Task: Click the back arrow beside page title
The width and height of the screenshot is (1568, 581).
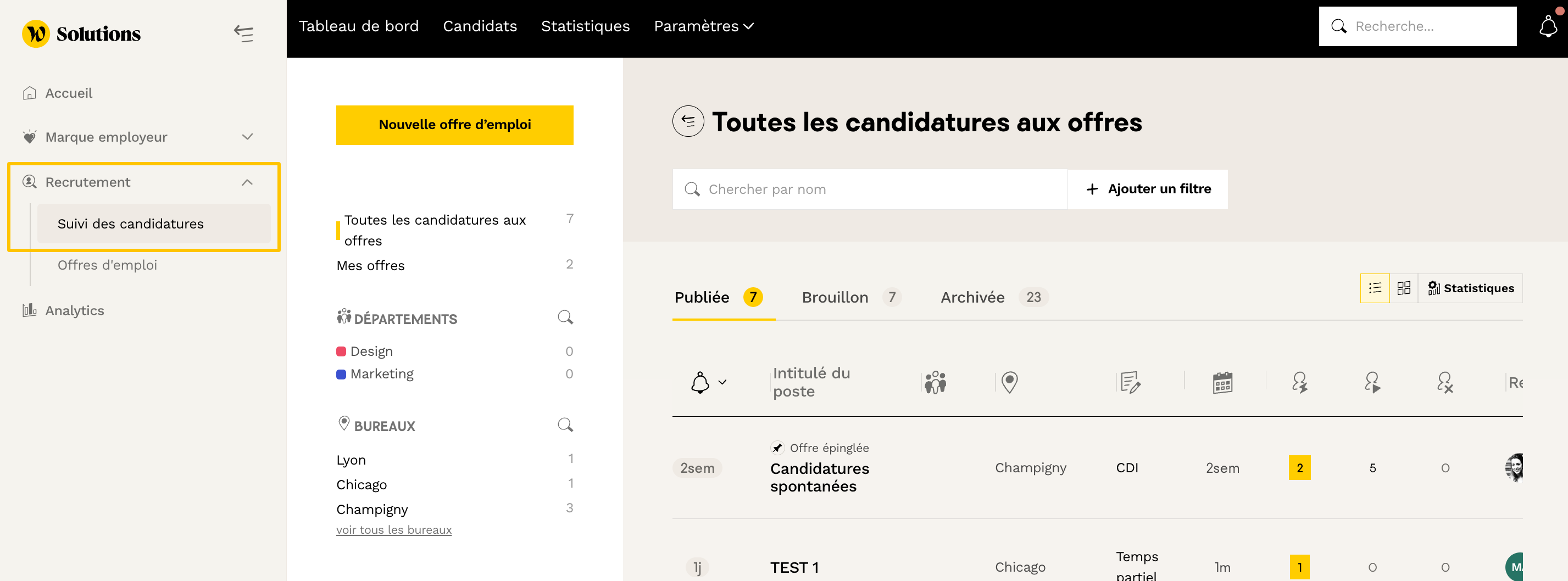Action: pos(687,122)
